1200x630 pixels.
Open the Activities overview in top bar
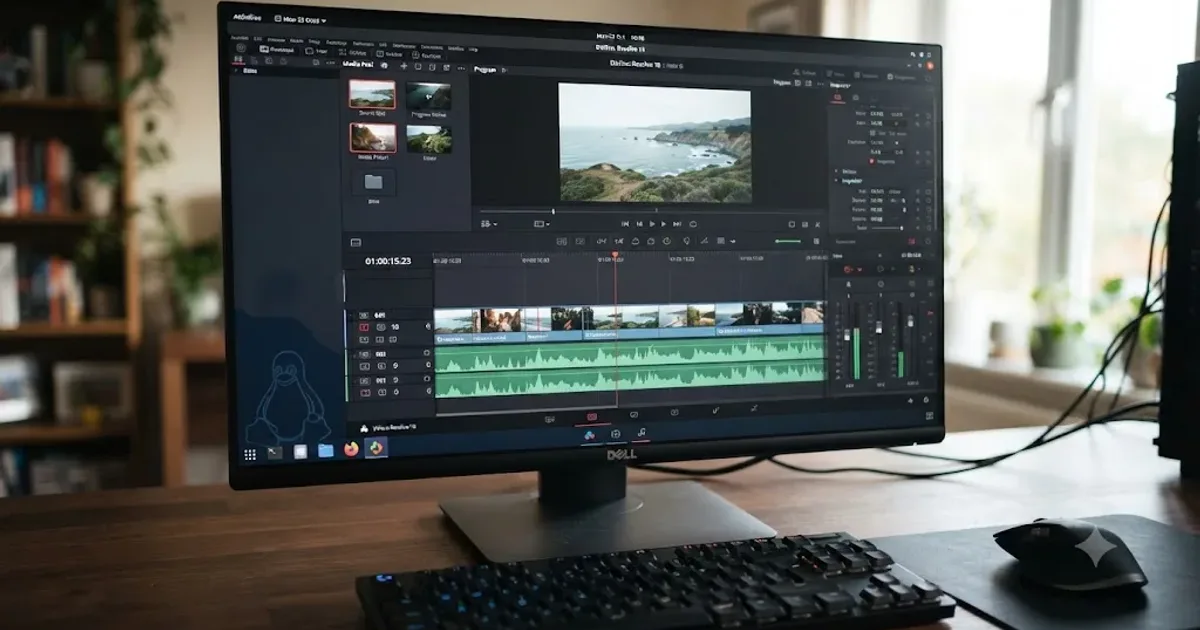click(247, 18)
